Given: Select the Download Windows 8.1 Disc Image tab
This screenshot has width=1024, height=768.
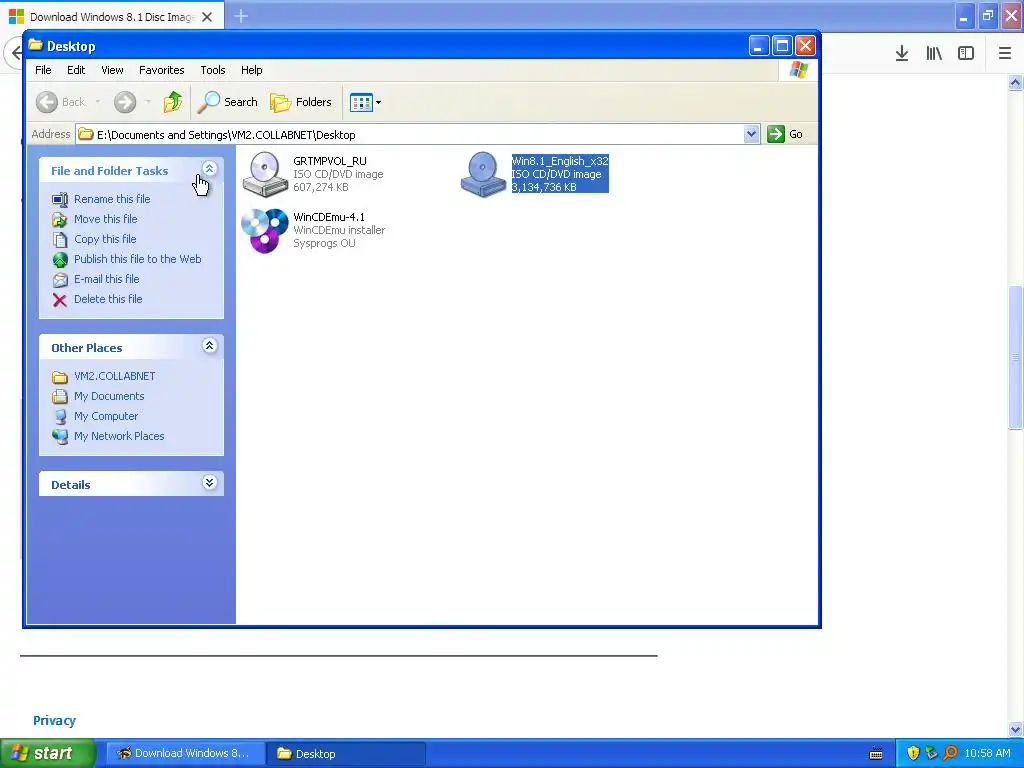Looking at the screenshot, I should (112, 17).
